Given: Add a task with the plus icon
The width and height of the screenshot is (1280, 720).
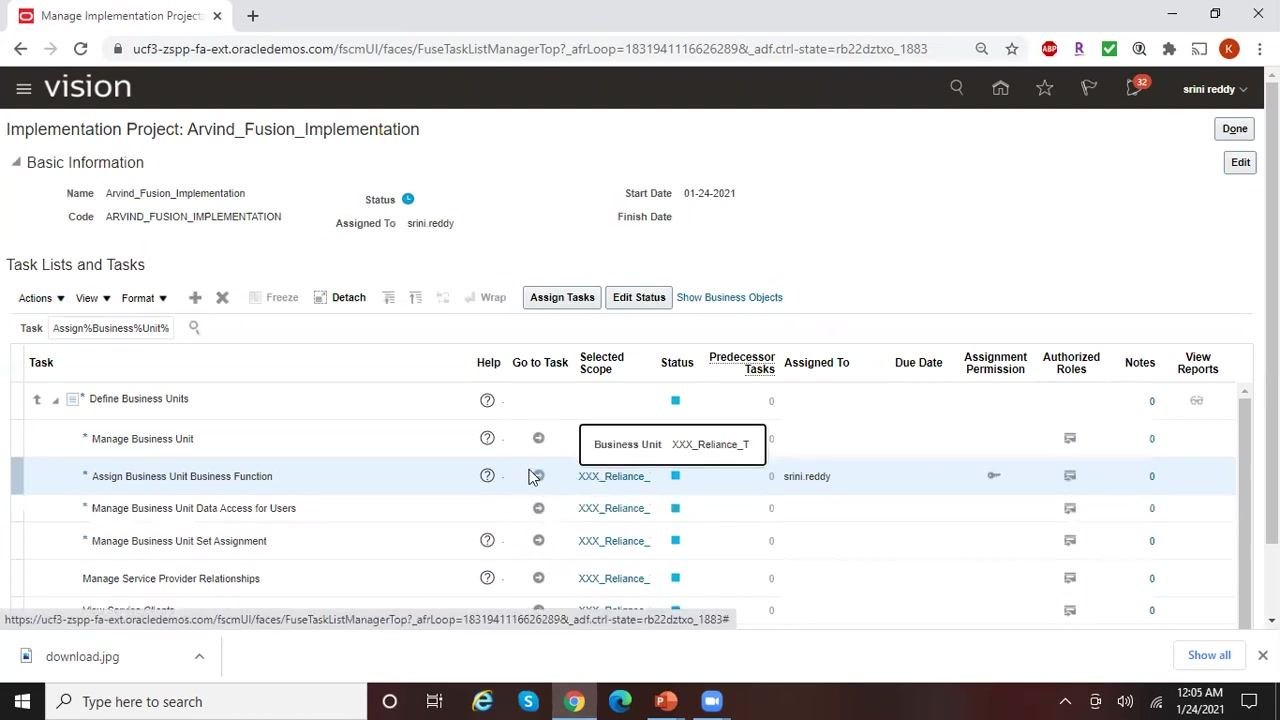Looking at the screenshot, I should pyautogui.click(x=195, y=298).
